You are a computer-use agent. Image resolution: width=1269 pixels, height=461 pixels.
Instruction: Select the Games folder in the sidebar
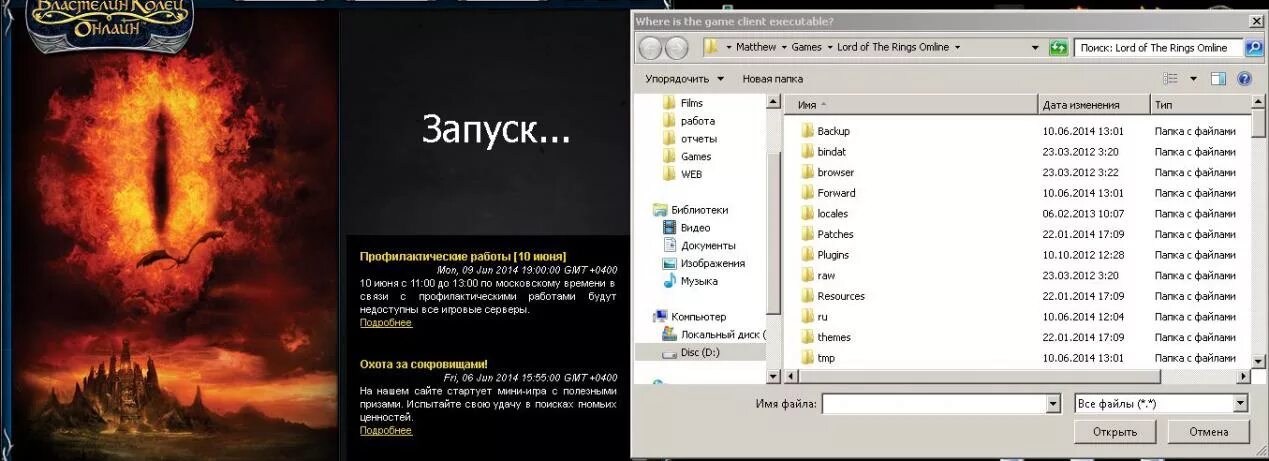pos(686,157)
